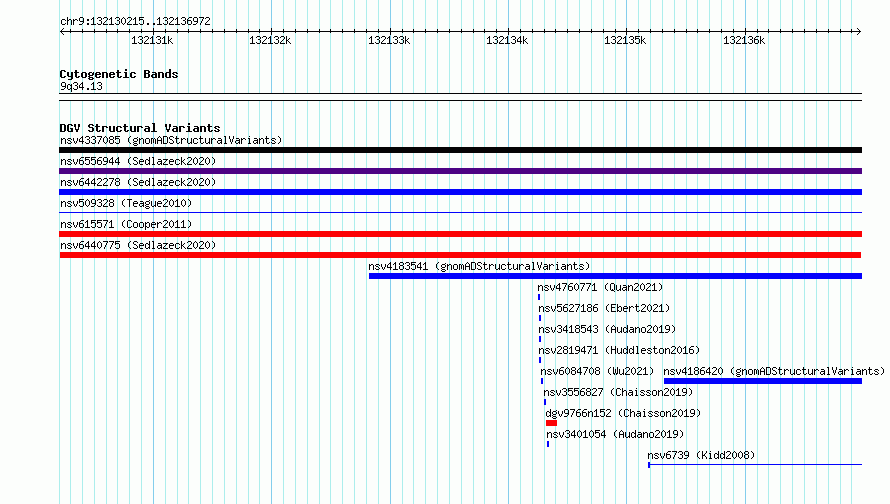890x504 pixels.
Task: Open the nsv615571 Cooper2011 label
Action: point(126,224)
